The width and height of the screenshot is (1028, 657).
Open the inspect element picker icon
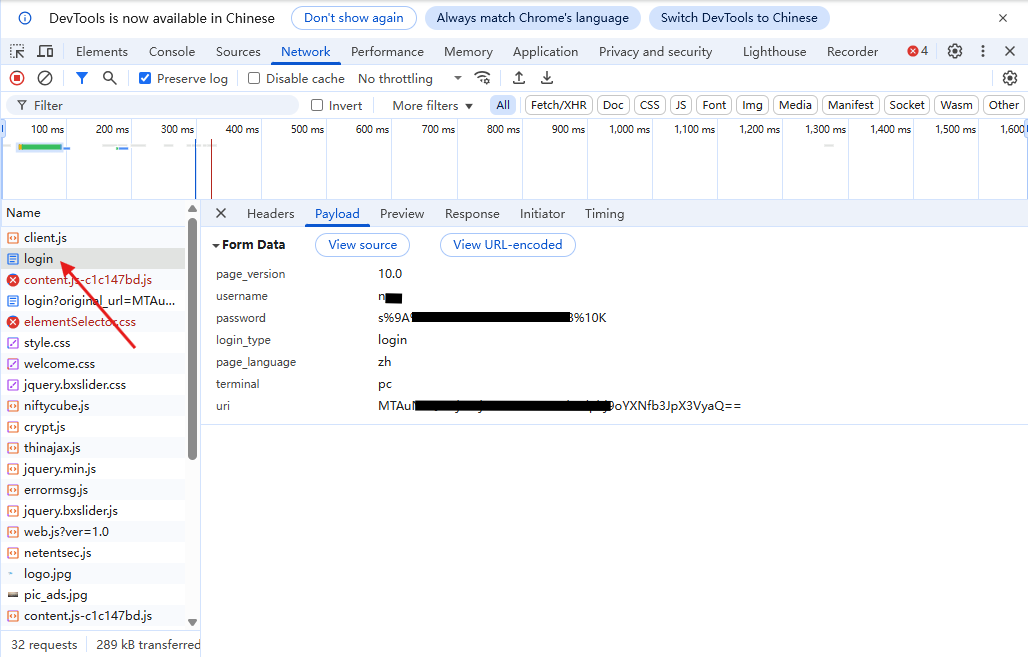[x=16, y=51]
